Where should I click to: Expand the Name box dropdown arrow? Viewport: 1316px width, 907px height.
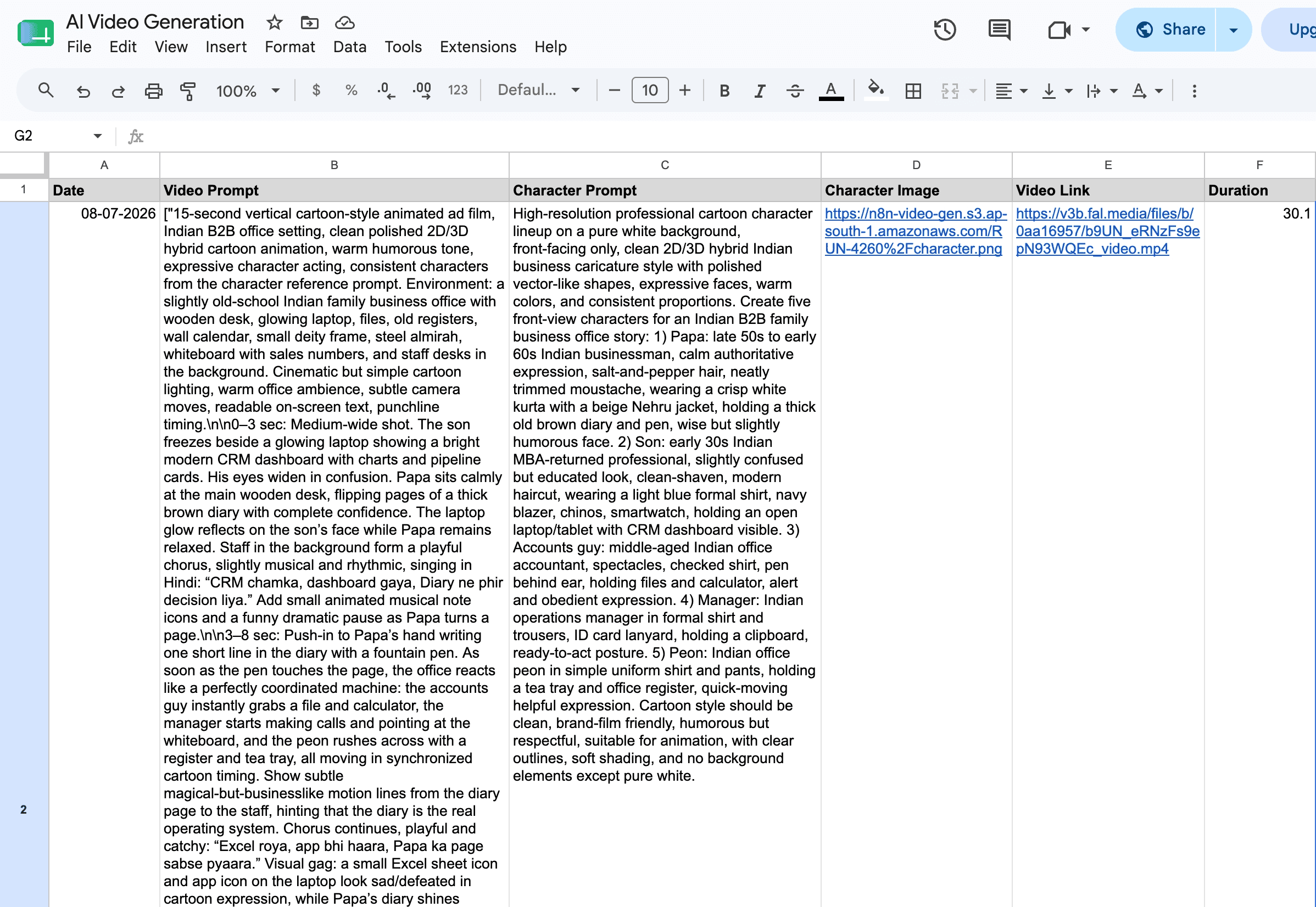click(98, 136)
